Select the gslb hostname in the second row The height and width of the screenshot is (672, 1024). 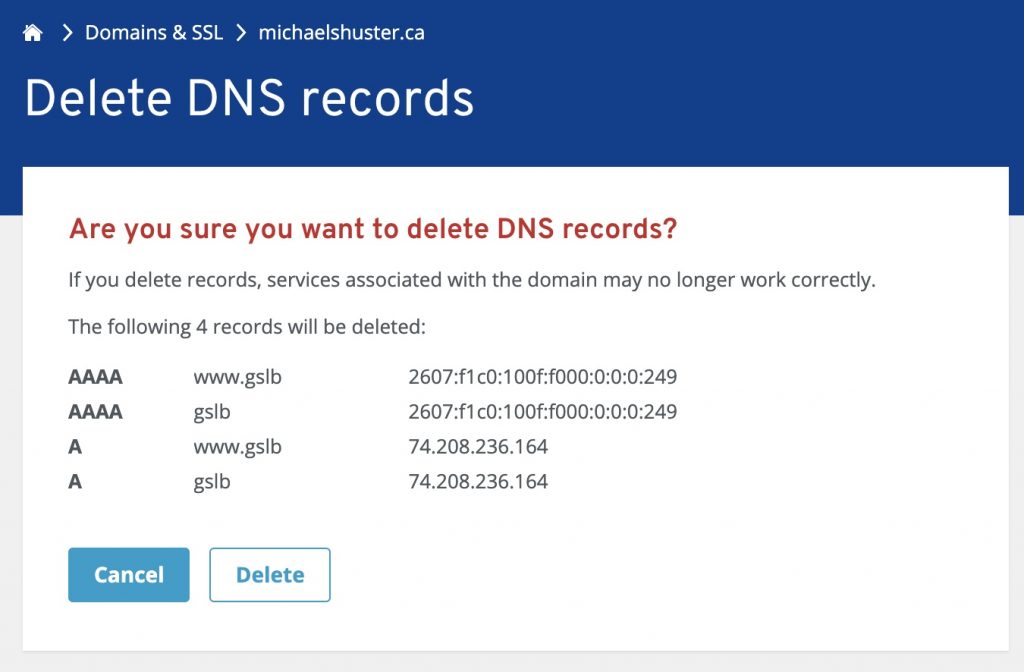[x=212, y=412]
